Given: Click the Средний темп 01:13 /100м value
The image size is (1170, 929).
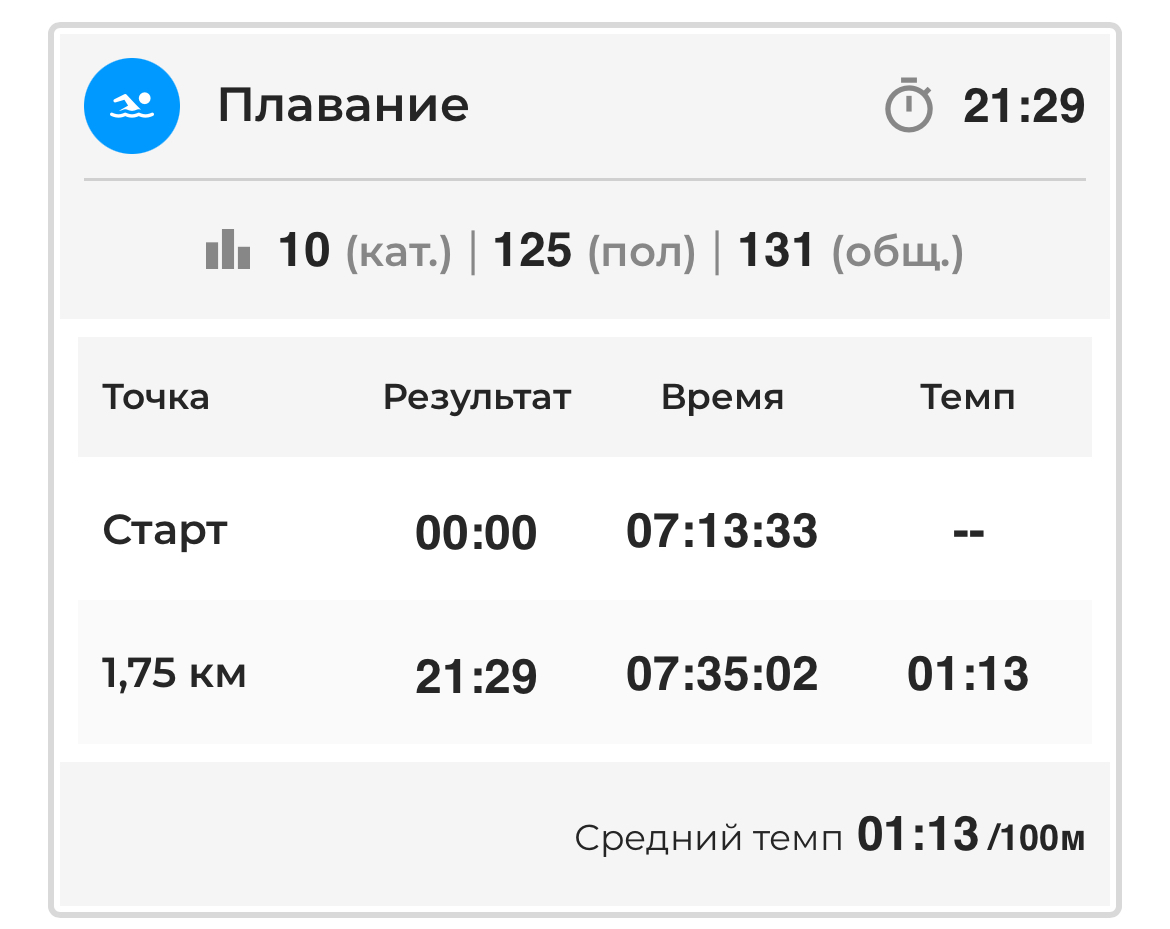Looking at the screenshot, I should tap(971, 835).
